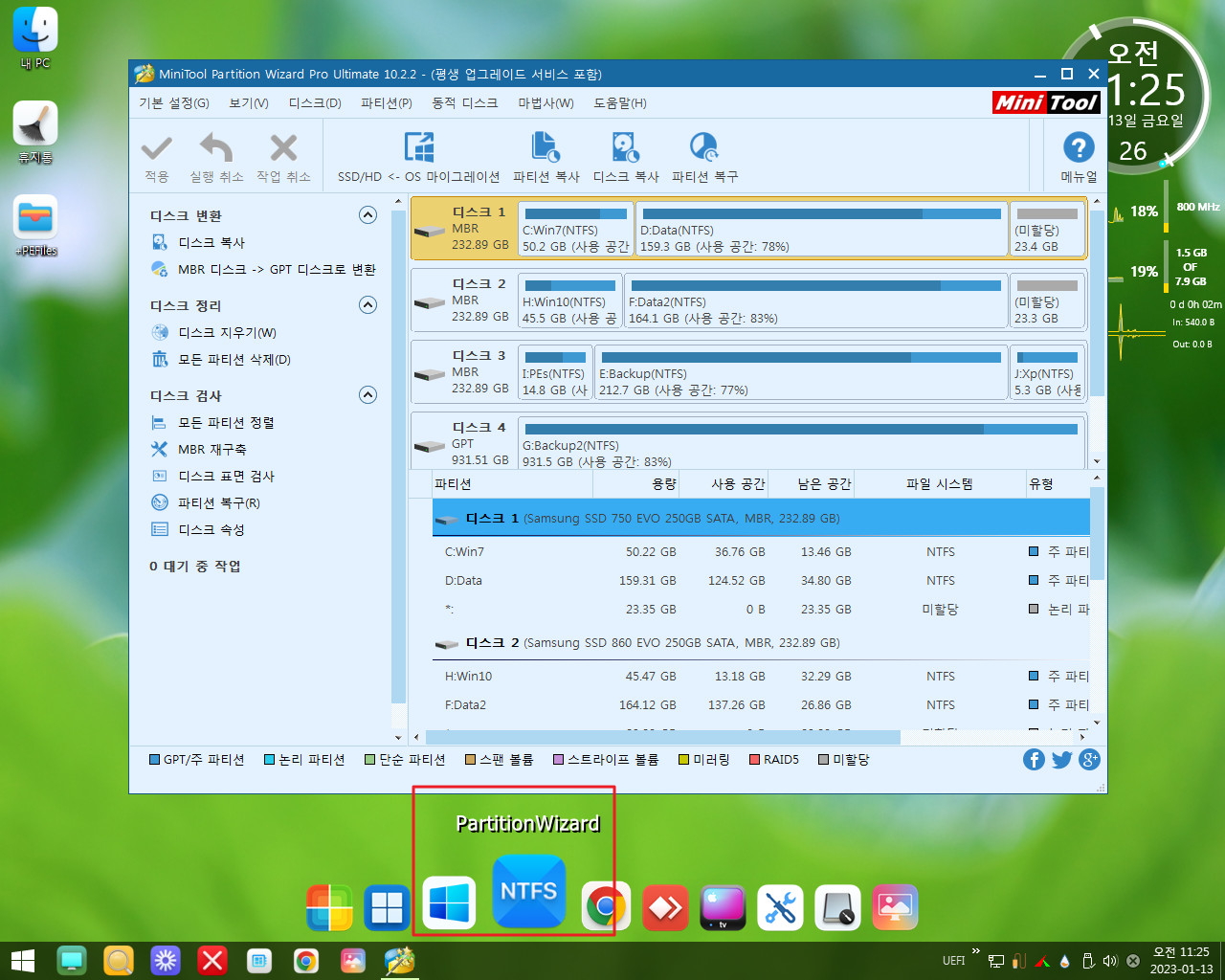Open the drive utility dock icon

tap(837, 907)
